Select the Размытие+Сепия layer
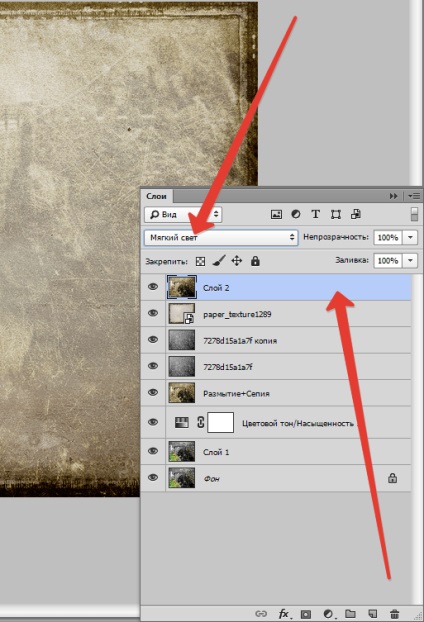Image resolution: width=424 pixels, height=622 pixels. pyautogui.click(x=276, y=393)
